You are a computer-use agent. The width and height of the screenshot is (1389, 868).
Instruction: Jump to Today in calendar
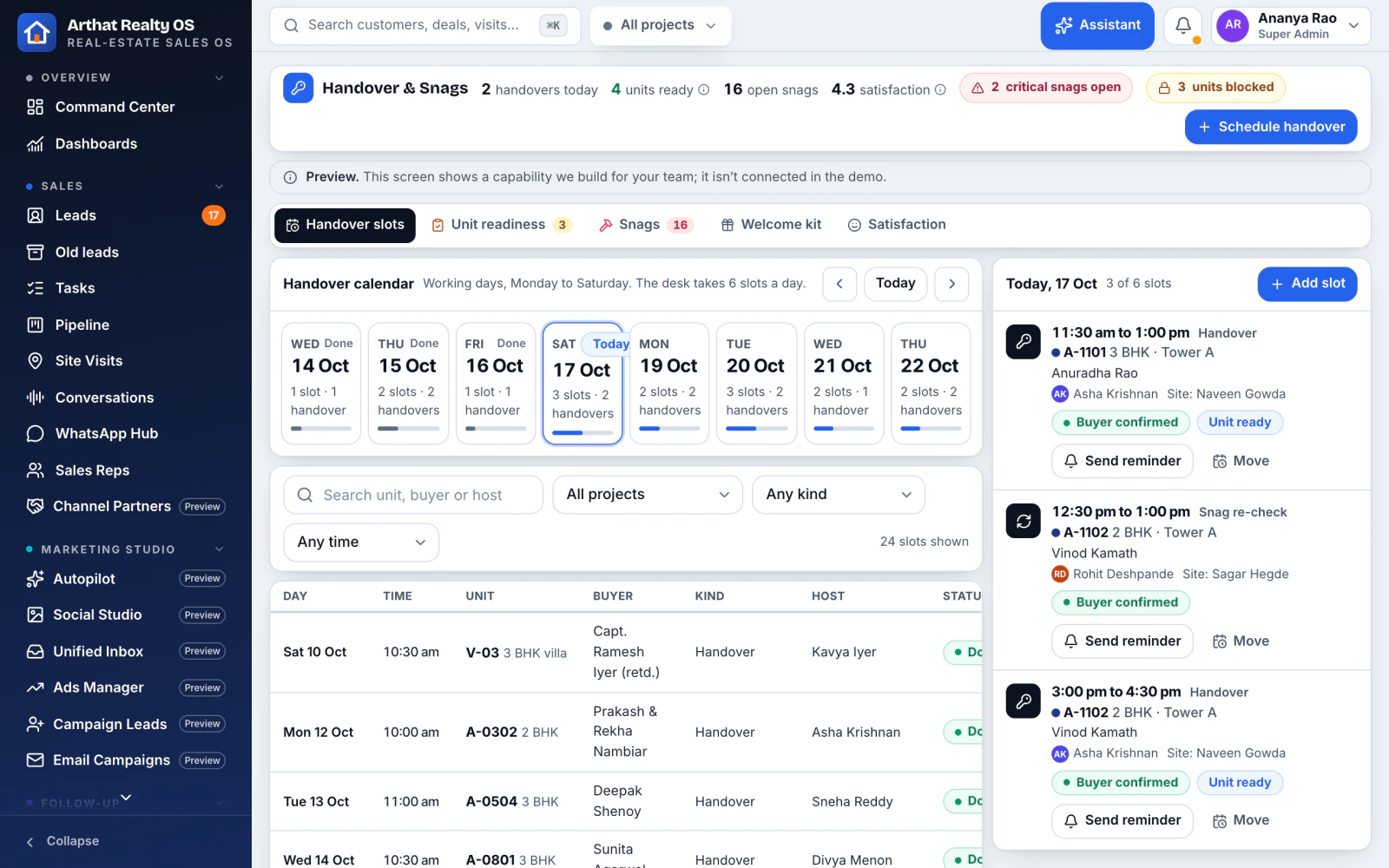coord(896,284)
